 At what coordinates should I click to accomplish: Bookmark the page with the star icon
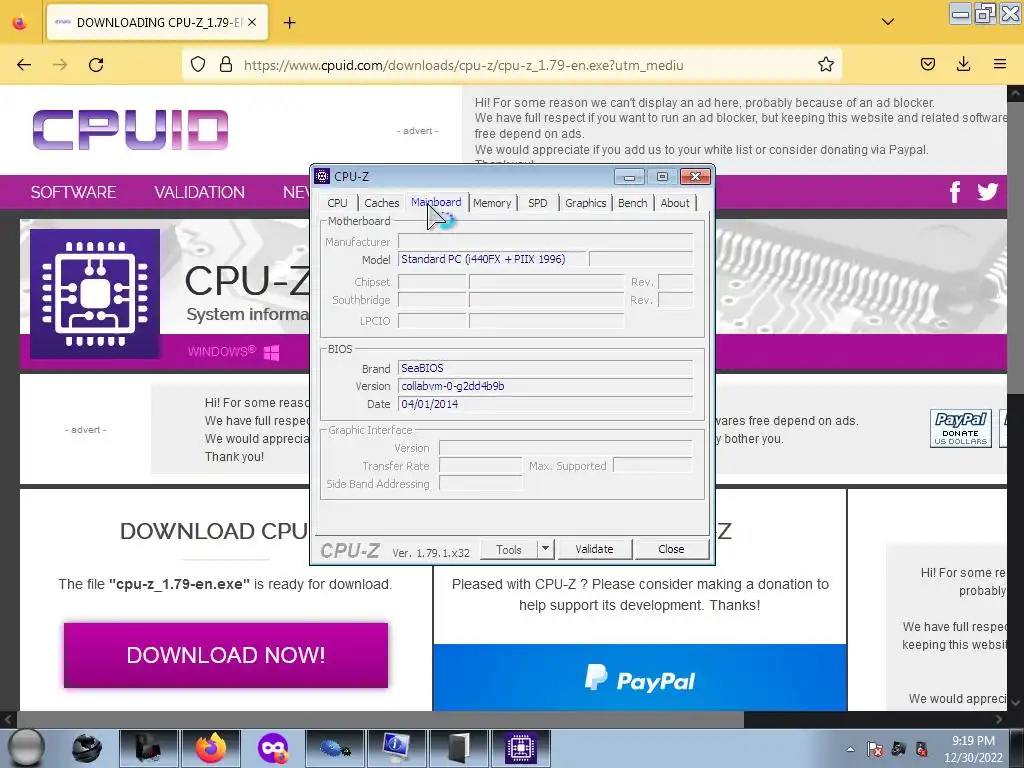[825, 65]
